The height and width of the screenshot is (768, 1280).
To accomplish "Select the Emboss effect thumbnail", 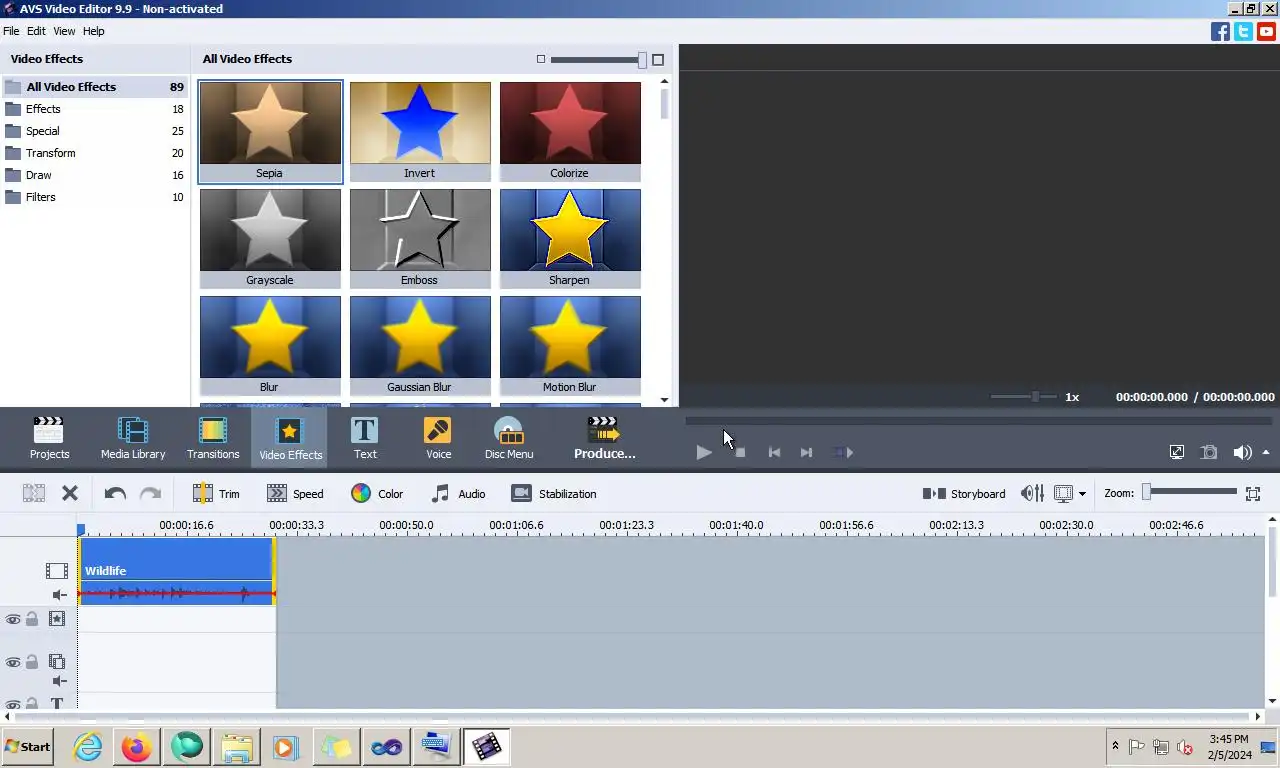I will (420, 239).
